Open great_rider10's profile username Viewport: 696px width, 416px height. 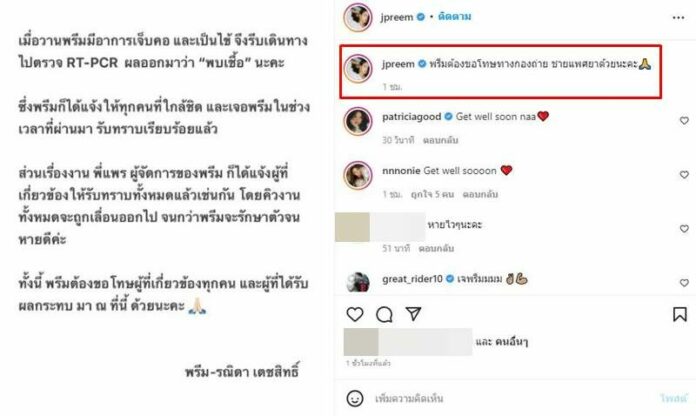(412, 279)
